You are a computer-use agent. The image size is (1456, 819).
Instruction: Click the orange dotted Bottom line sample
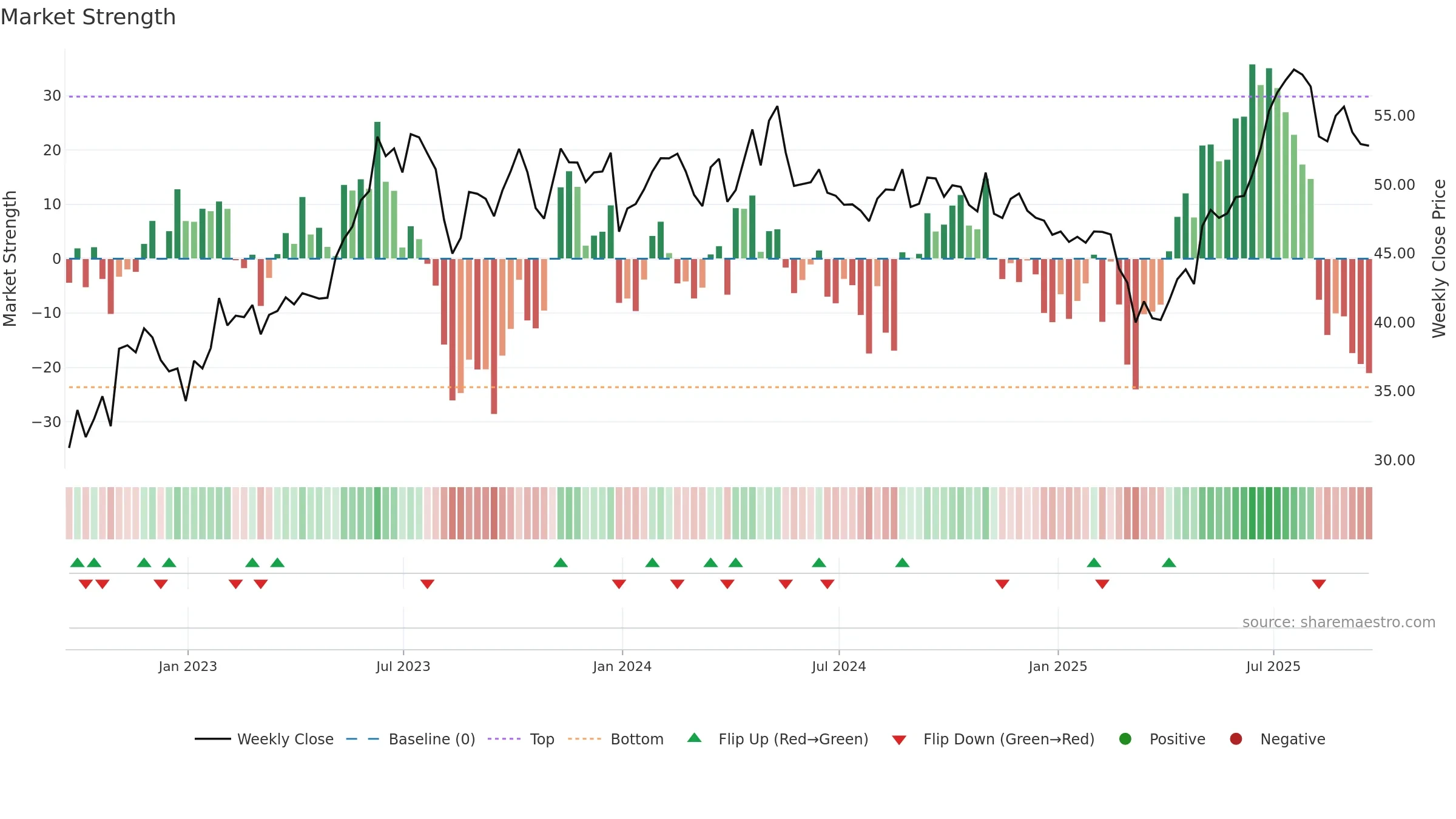point(584,739)
